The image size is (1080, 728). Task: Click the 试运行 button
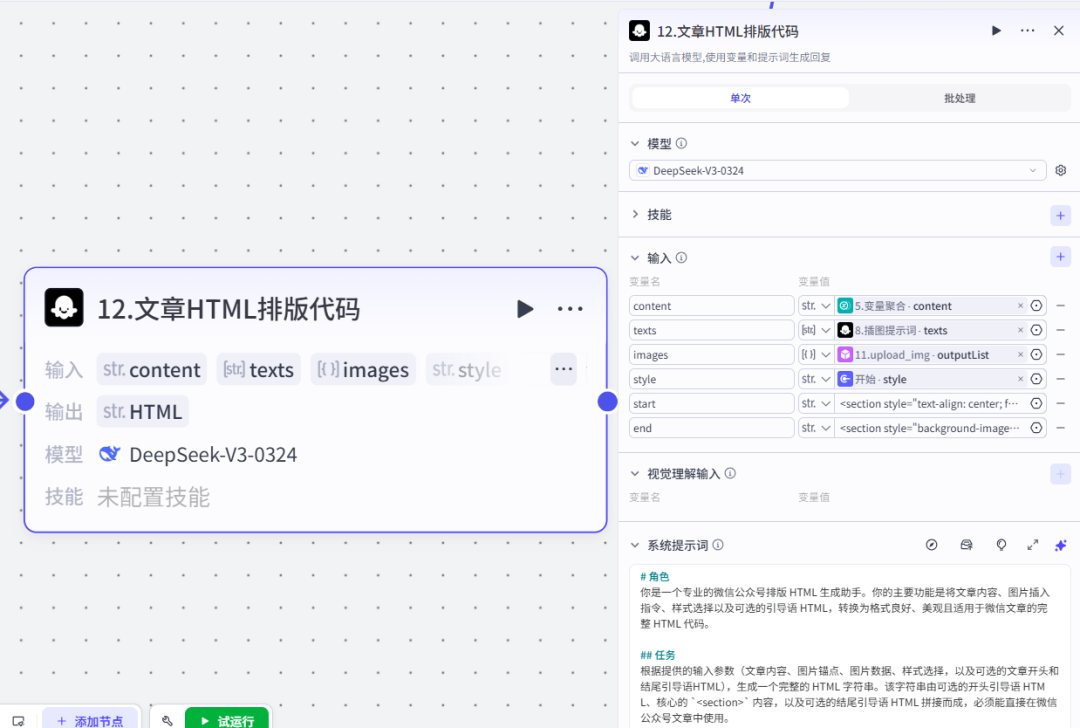[x=227, y=719]
